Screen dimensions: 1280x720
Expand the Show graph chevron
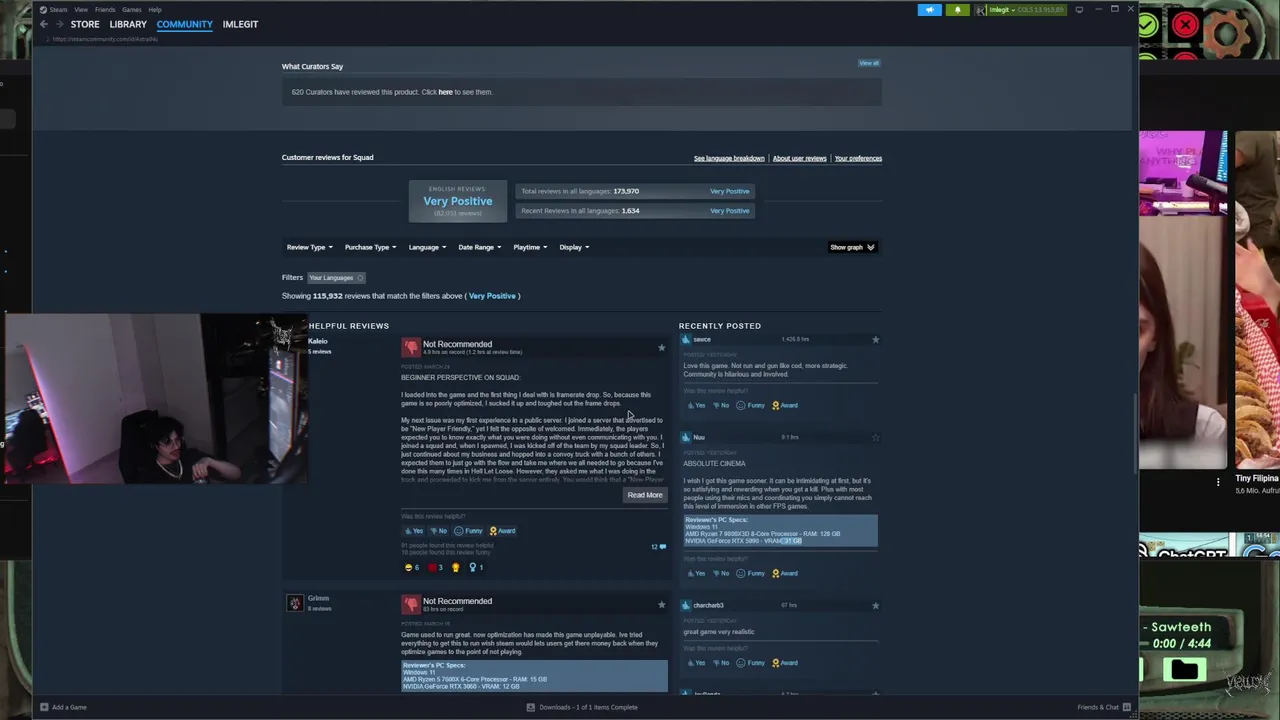click(871, 247)
